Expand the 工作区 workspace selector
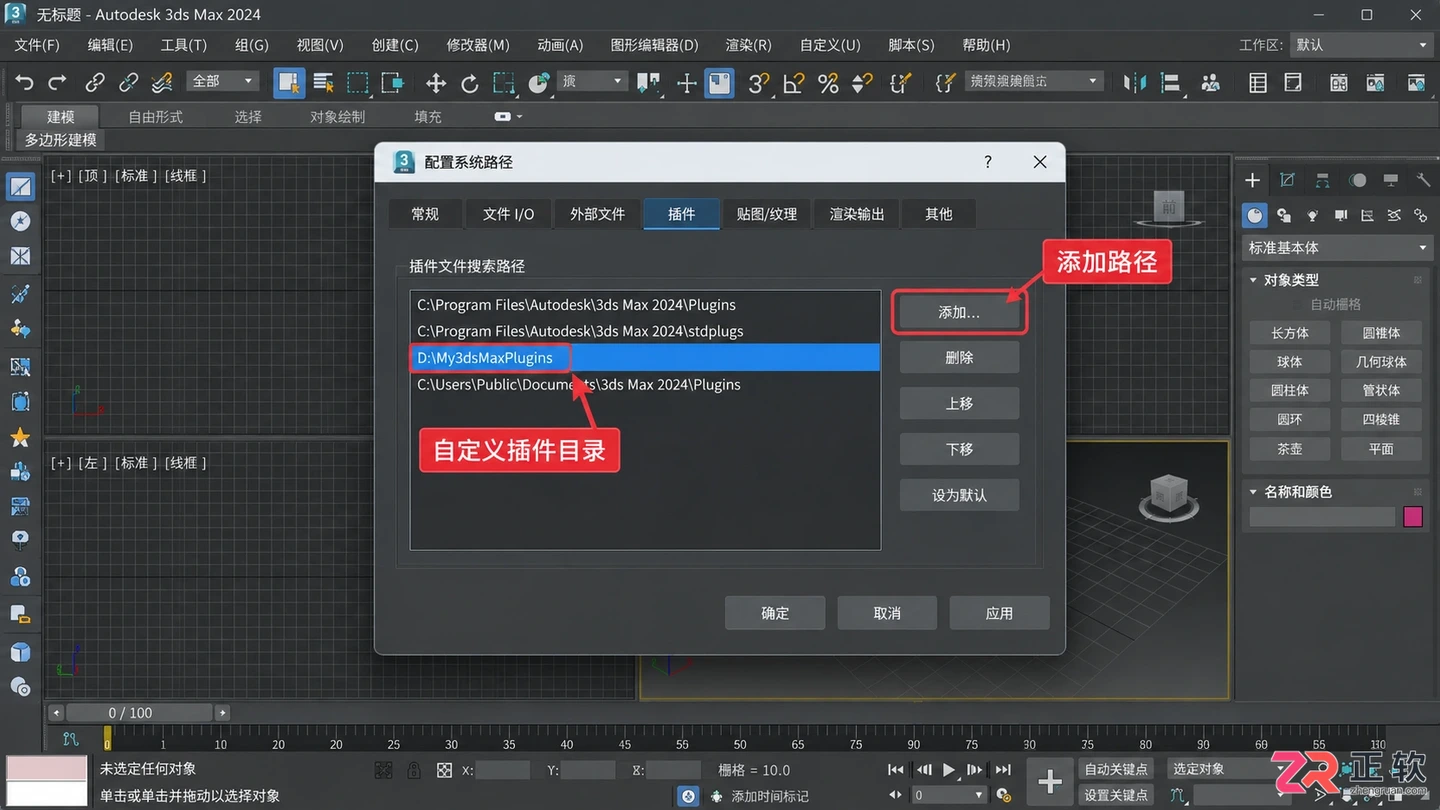 point(1361,45)
